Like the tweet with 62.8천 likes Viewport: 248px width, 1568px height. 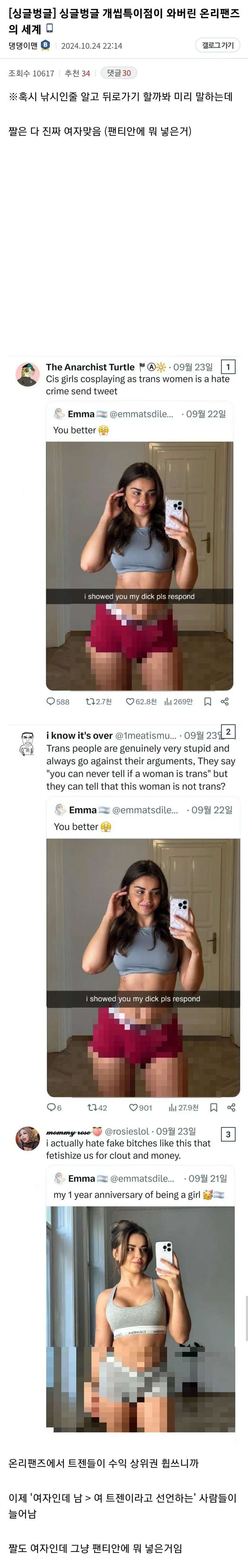130,701
